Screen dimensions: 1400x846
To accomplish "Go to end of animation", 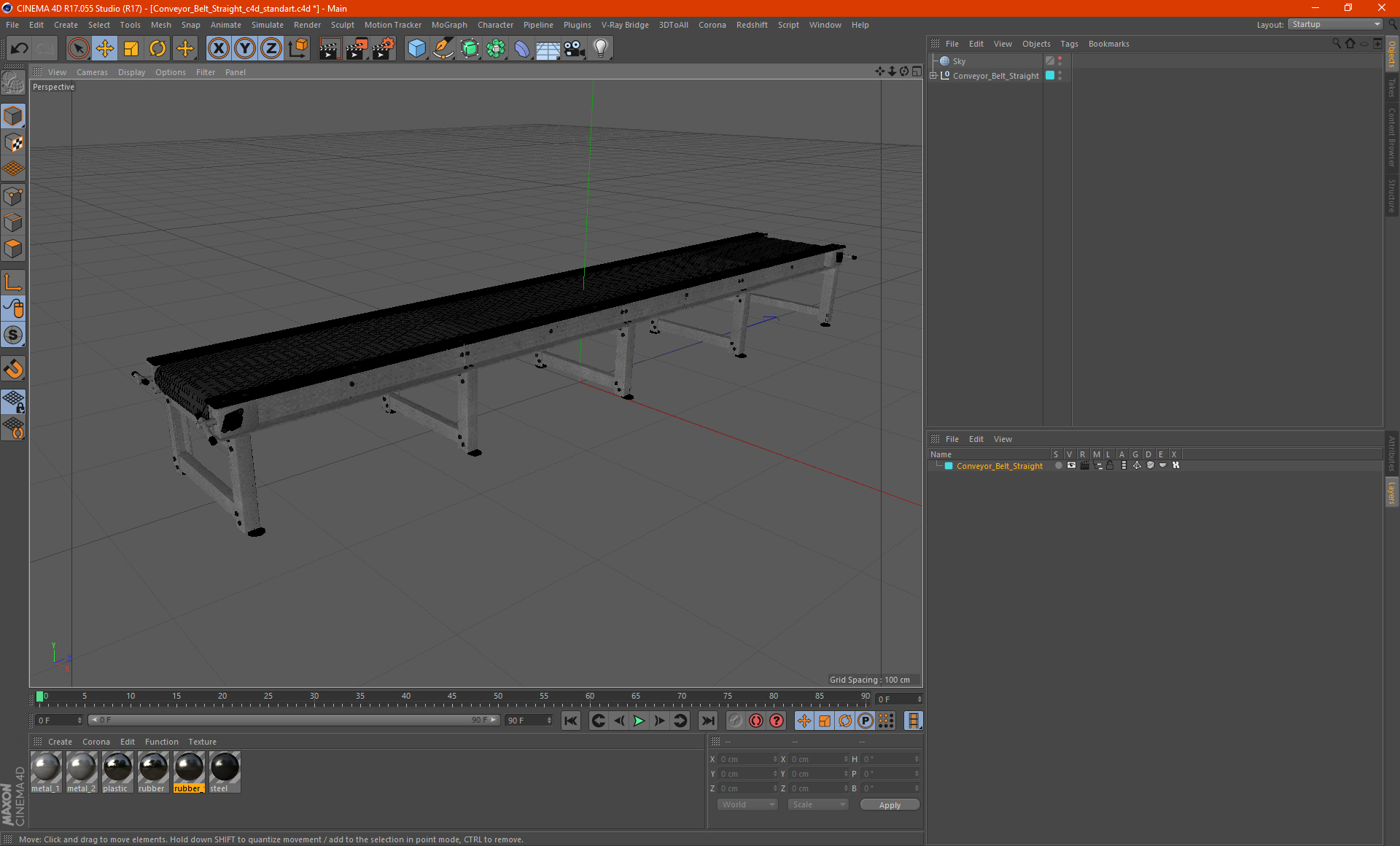I will coord(707,721).
